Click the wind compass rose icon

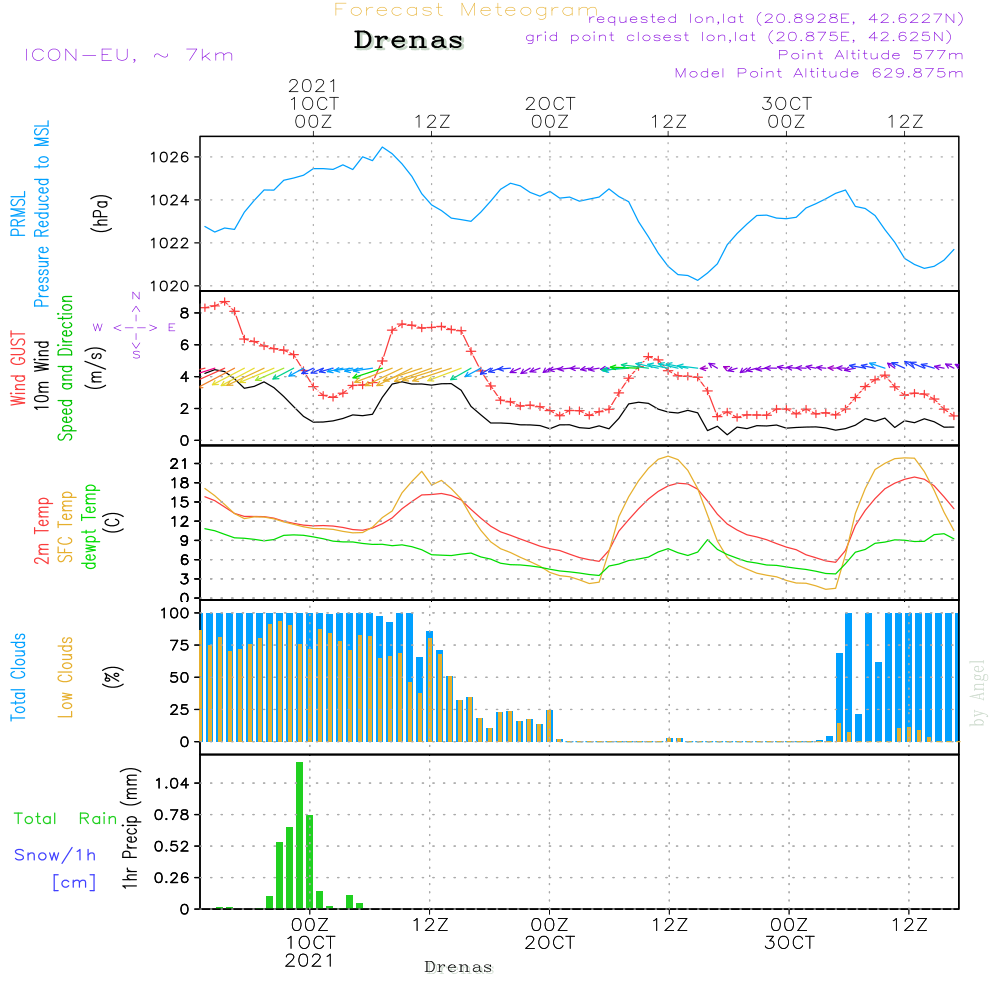[136, 326]
